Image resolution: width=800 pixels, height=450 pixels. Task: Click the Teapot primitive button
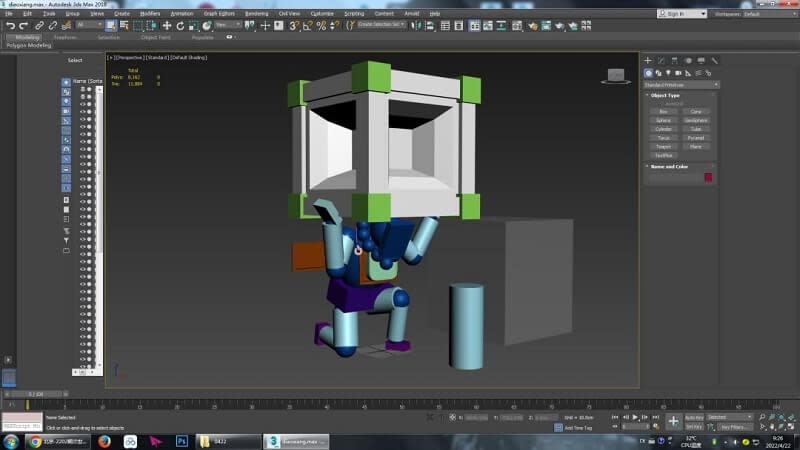pos(662,146)
